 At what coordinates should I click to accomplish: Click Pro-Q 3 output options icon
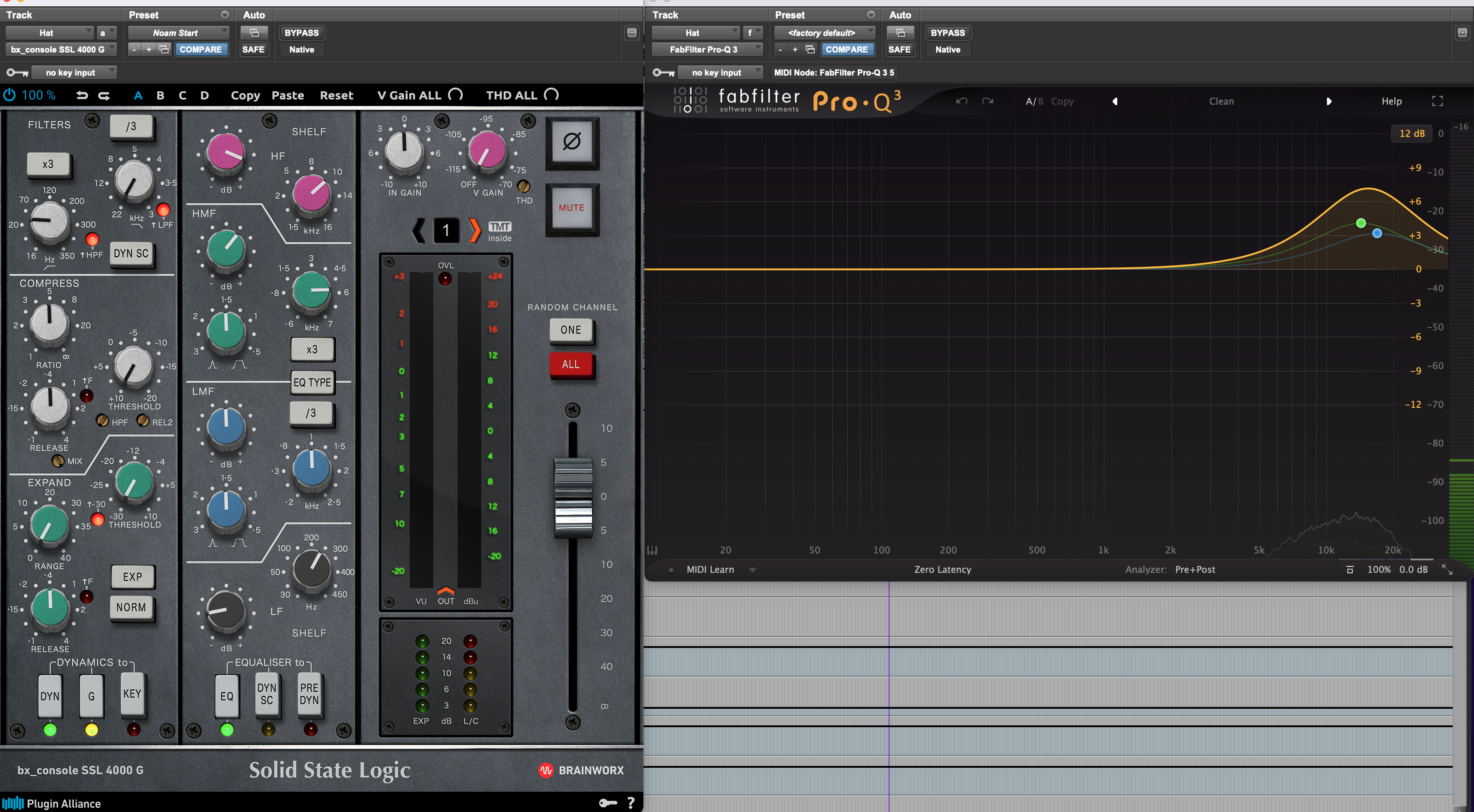coord(1349,570)
